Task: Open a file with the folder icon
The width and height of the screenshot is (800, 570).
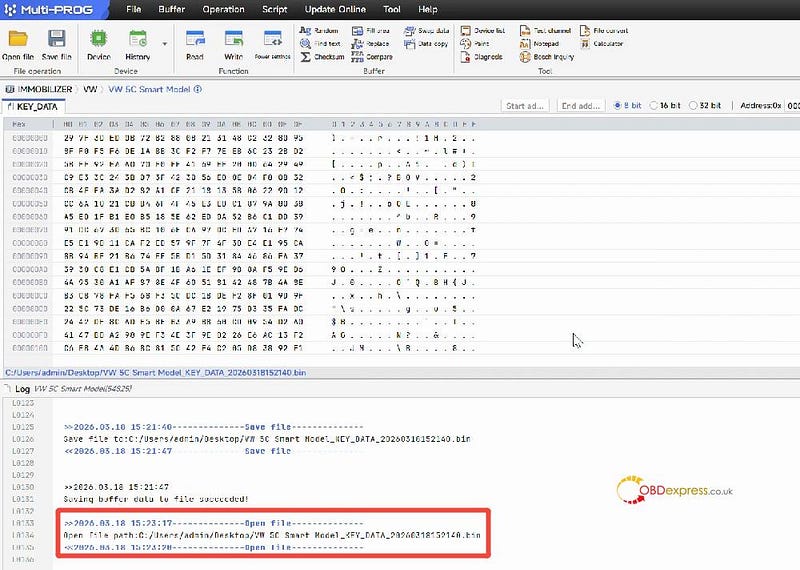Action: tap(18, 44)
